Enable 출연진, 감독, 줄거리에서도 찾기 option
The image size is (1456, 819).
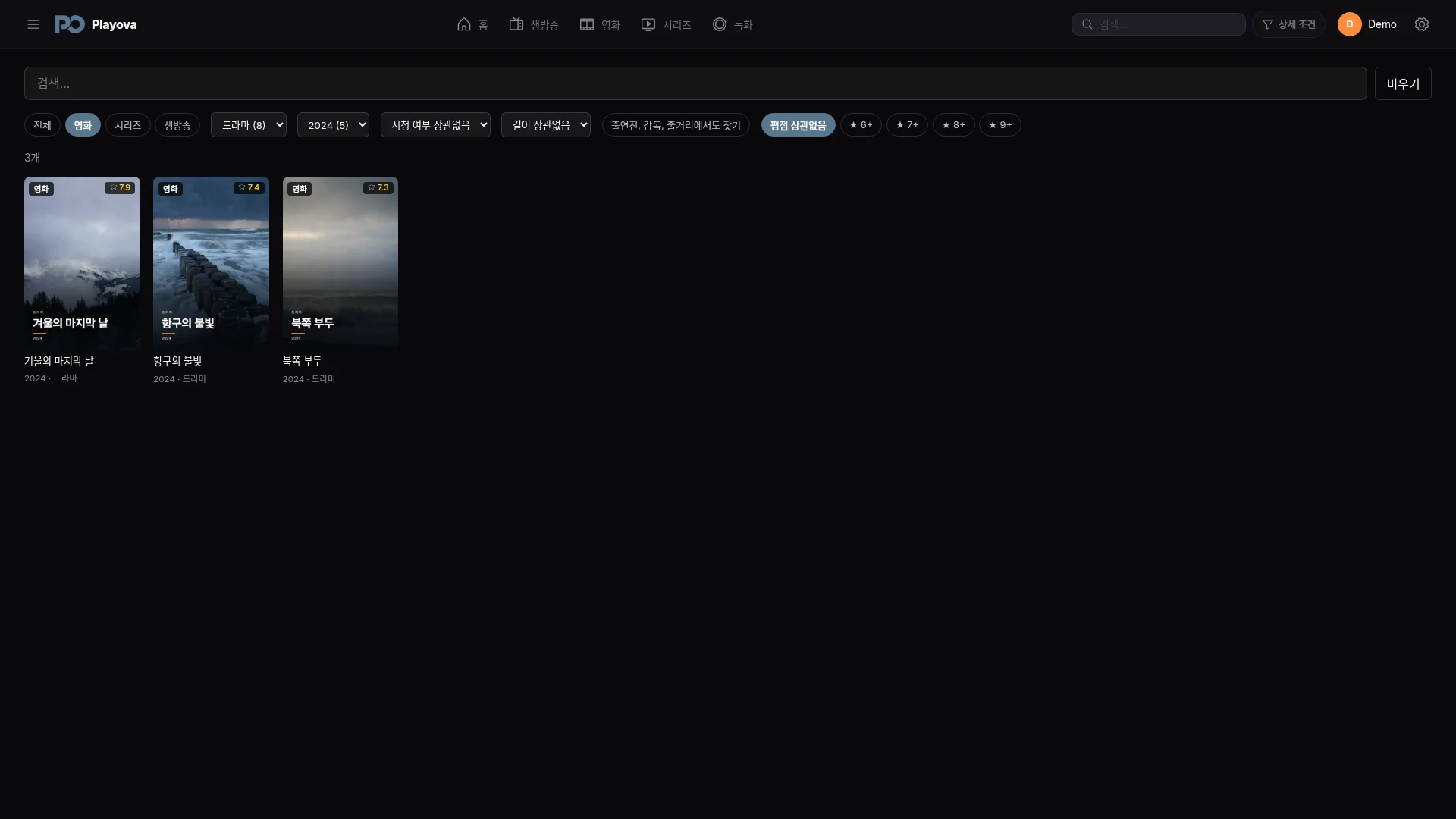(x=676, y=125)
